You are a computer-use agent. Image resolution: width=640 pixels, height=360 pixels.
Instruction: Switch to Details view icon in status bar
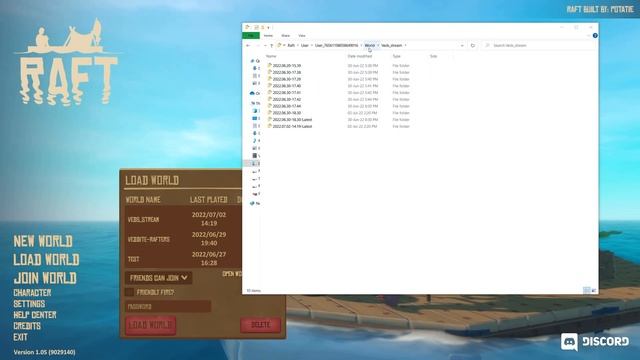coord(587,290)
